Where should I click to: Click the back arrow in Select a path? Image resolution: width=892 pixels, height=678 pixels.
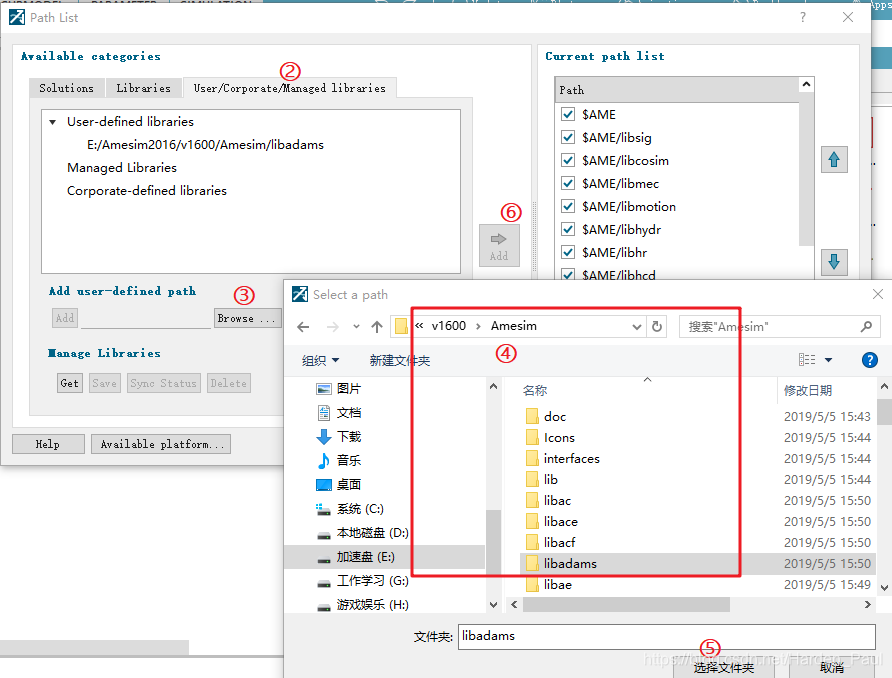[303, 327]
